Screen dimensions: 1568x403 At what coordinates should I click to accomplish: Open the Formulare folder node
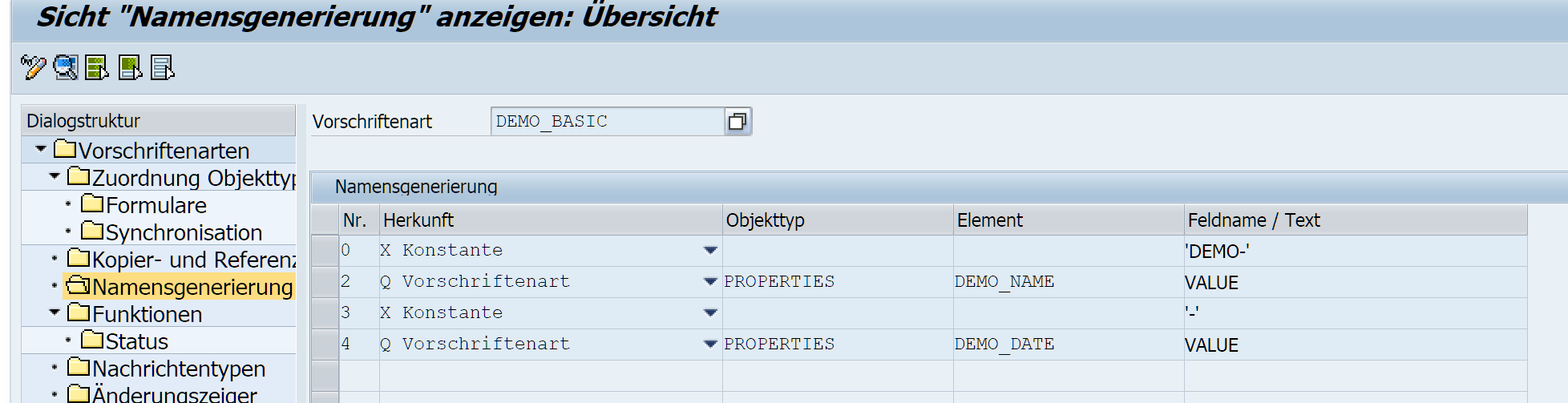[x=156, y=206]
